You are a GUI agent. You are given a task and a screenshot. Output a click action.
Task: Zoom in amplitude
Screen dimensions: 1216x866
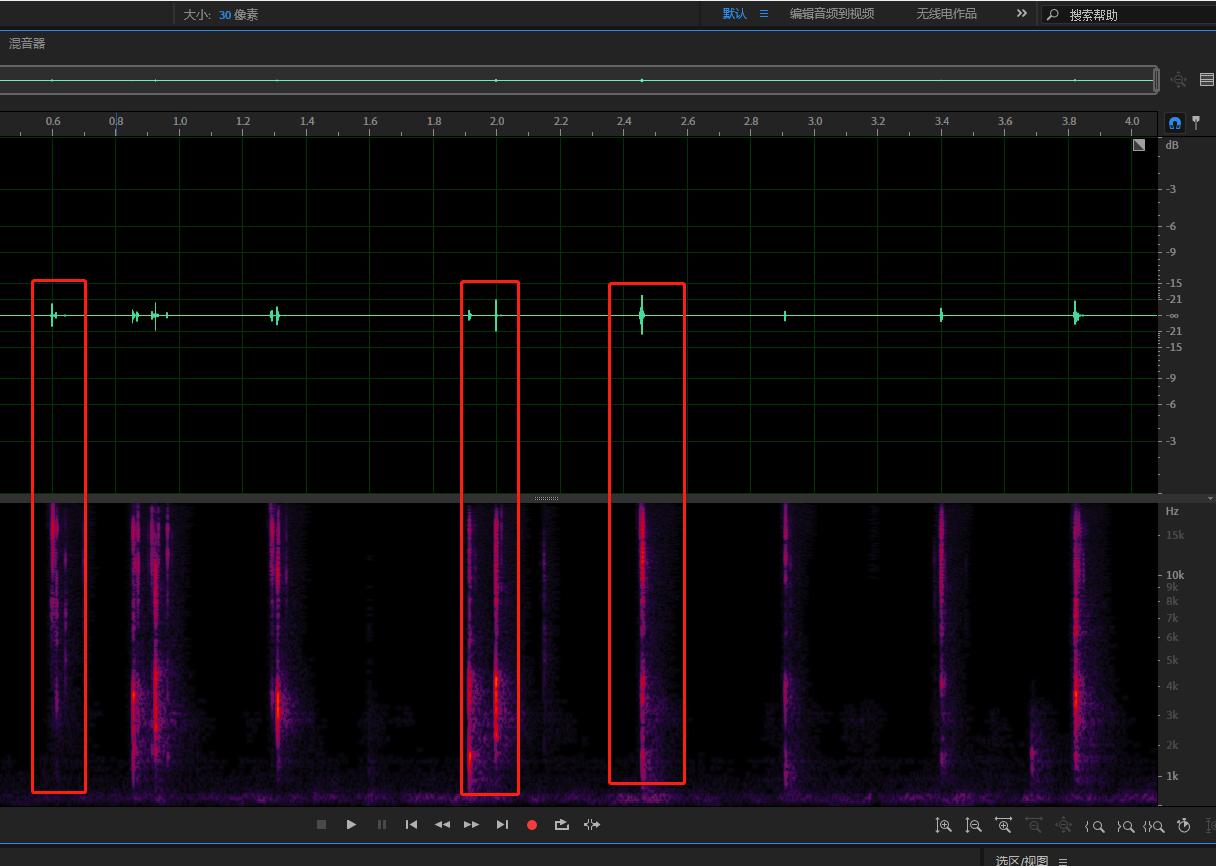[x=943, y=825]
